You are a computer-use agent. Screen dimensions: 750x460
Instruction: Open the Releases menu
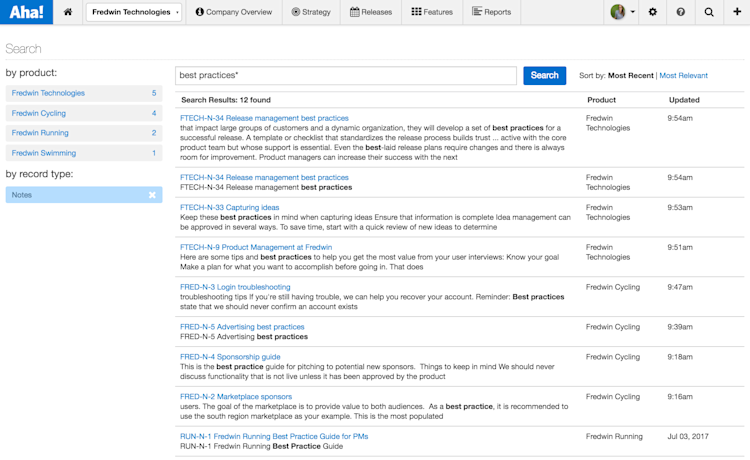click(x=371, y=12)
